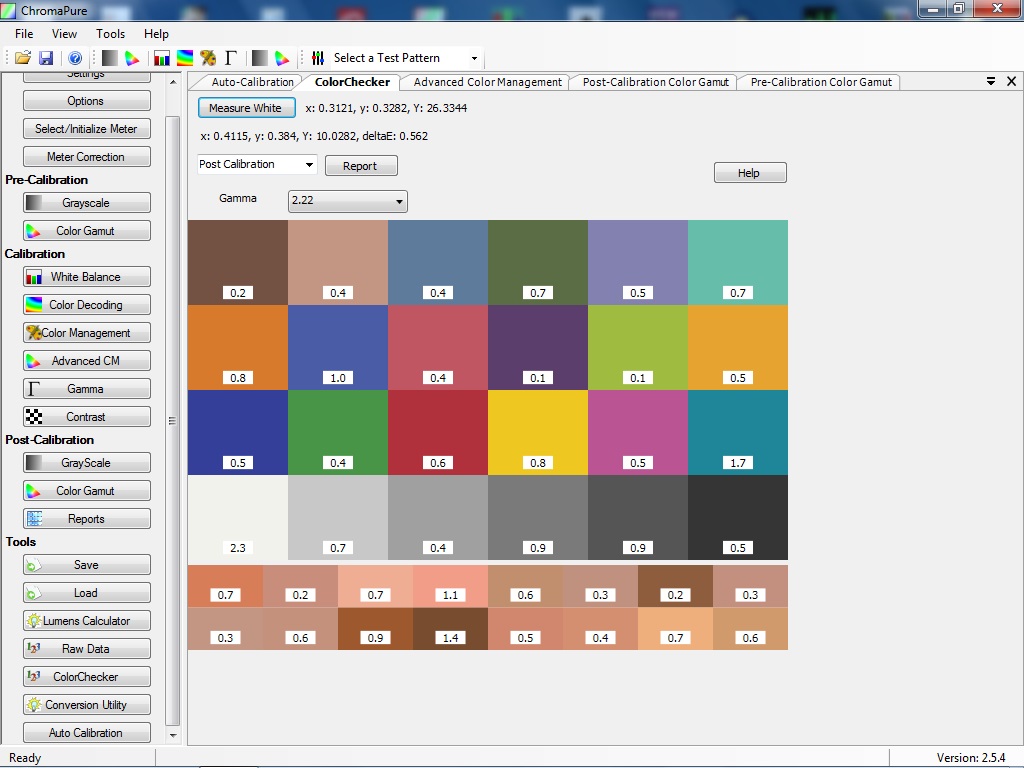Click the floppy disk save icon

48,58
